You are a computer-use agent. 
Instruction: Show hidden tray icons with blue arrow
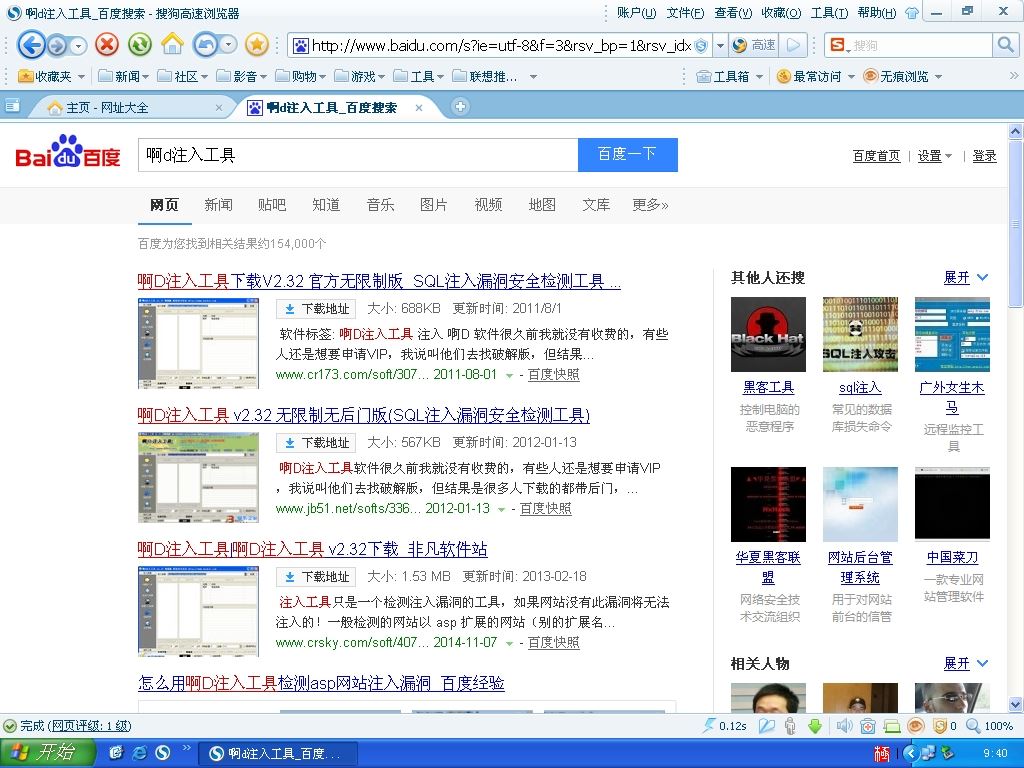click(x=912, y=753)
